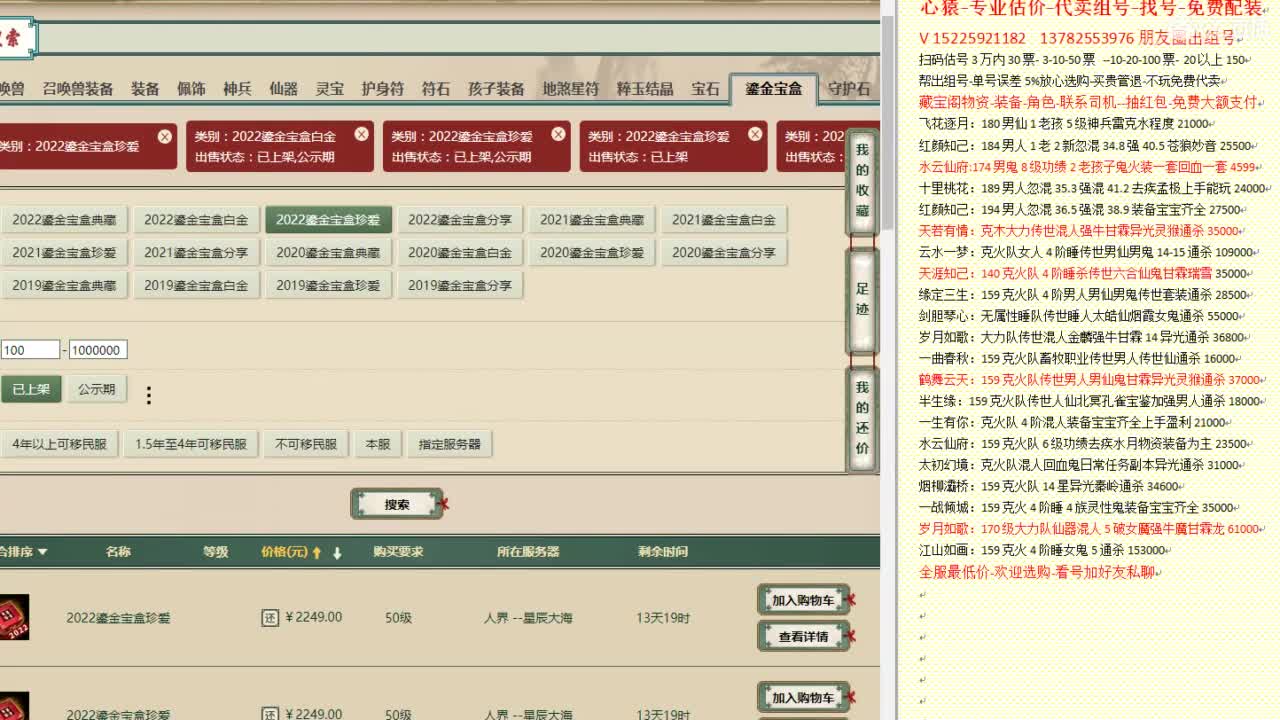This screenshot has width=1280, height=720.
Task: Select the 4年以上可移民服 filter
Action: click(x=59, y=444)
